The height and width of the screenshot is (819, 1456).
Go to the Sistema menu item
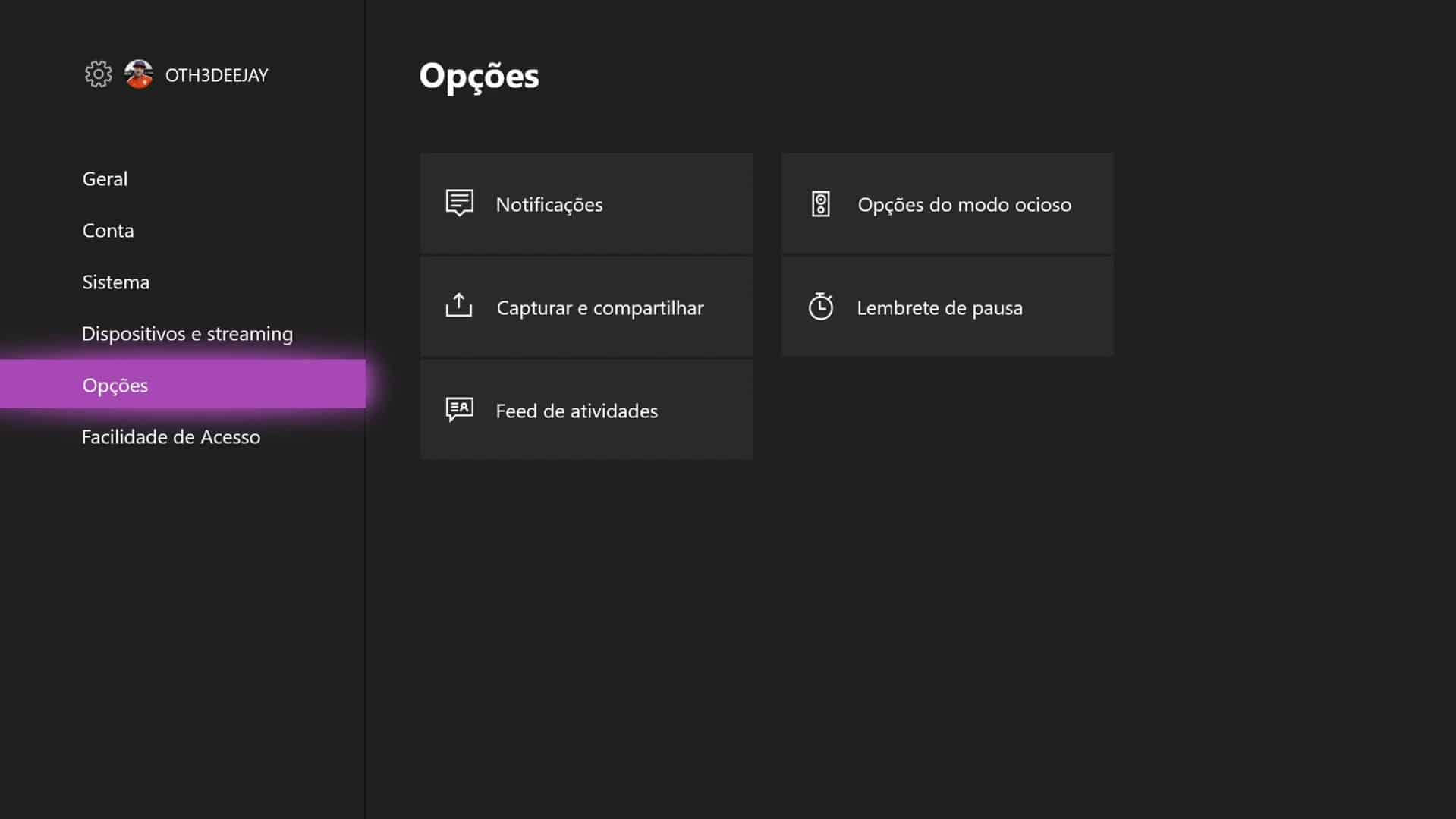115,282
